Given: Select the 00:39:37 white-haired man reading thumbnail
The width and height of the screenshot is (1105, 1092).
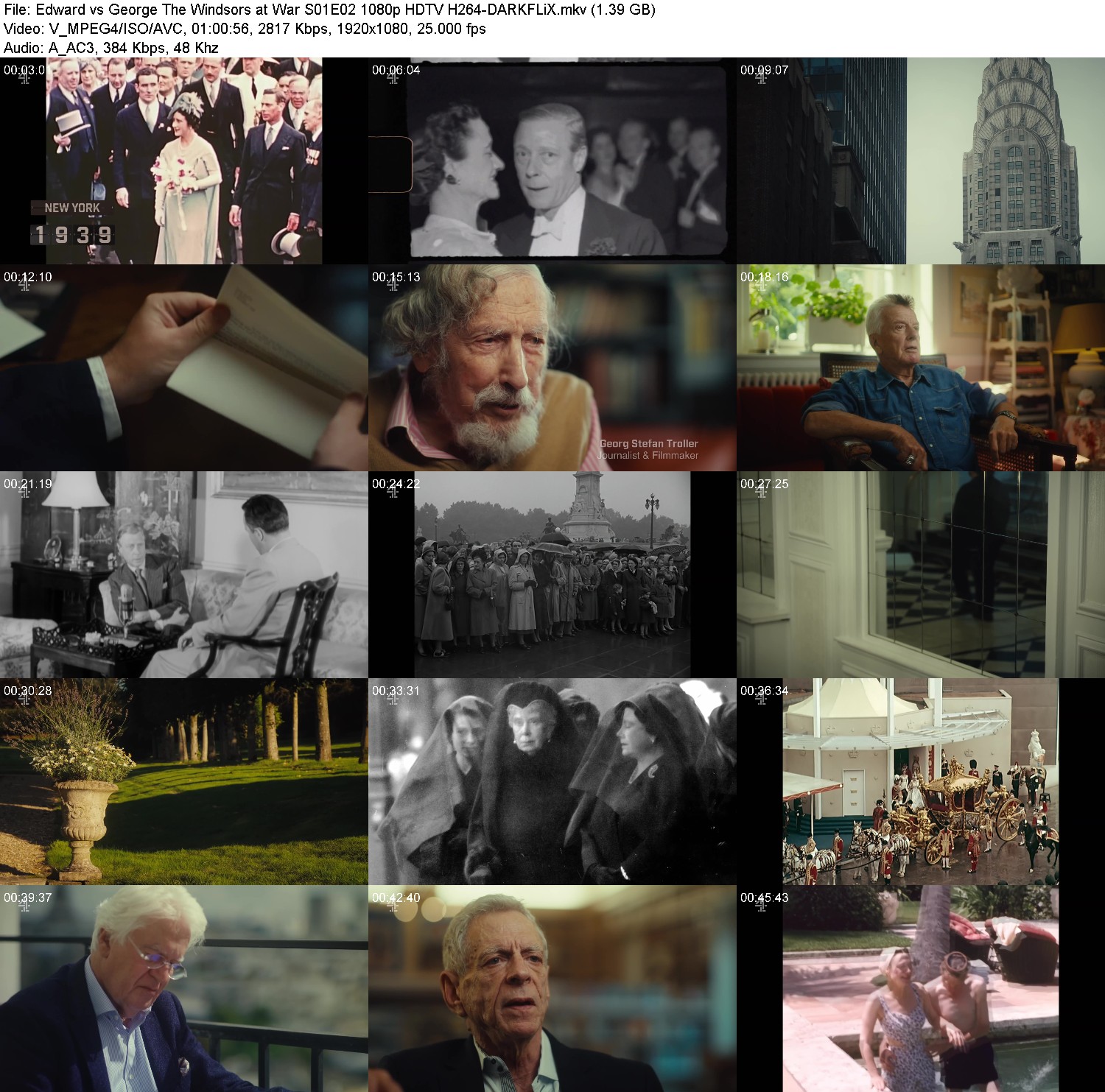Looking at the screenshot, I should (184, 988).
